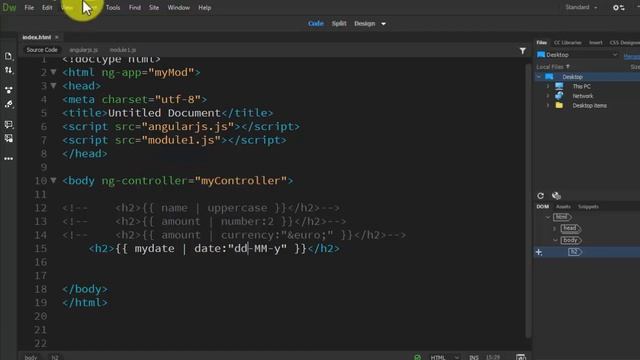The width and height of the screenshot is (640, 360).
Task: Open the angularjs.js related file
Action: 84,50
